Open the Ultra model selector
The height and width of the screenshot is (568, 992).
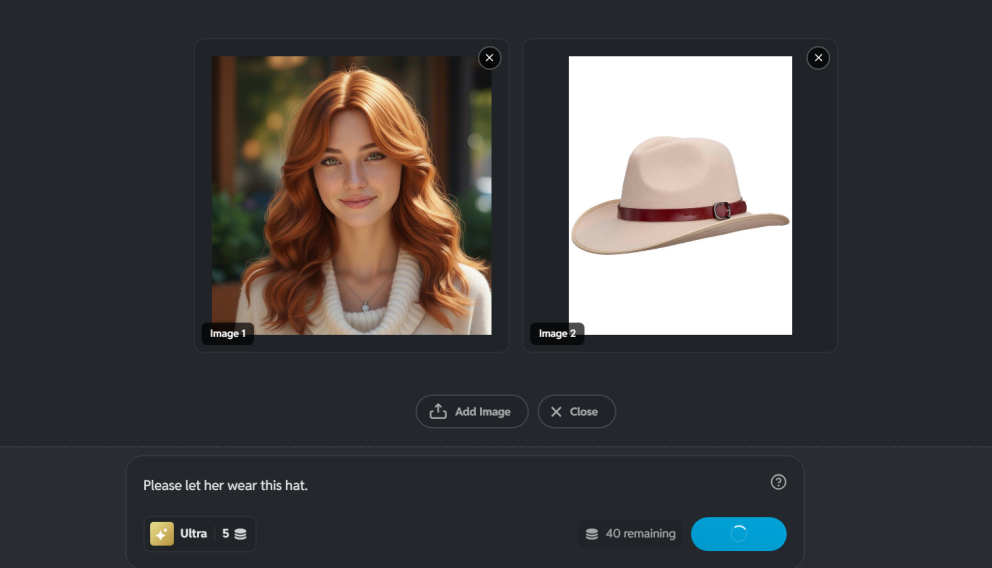tap(193, 534)
